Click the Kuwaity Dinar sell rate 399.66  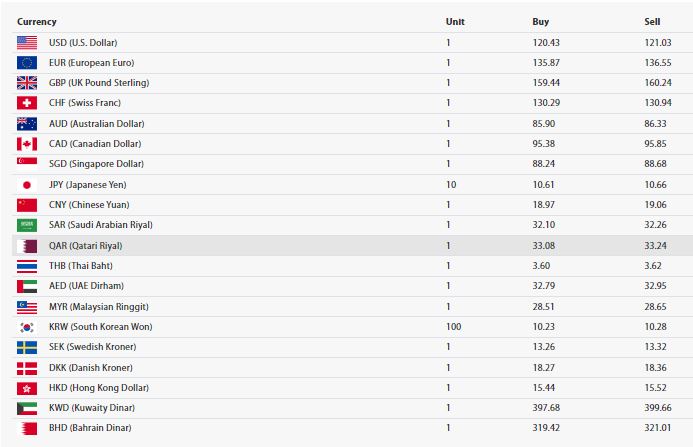click(x=658, y=408)
